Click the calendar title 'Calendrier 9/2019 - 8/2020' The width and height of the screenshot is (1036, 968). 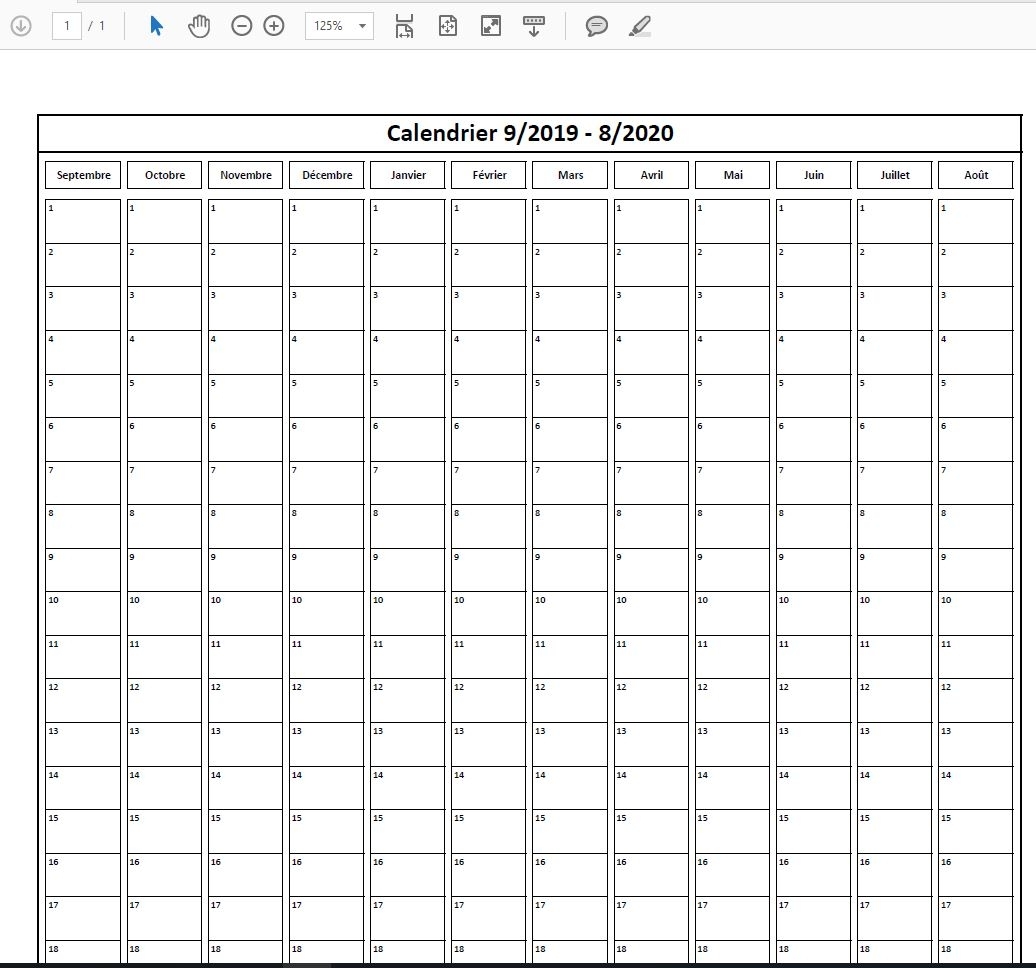(x=530, y=133)
